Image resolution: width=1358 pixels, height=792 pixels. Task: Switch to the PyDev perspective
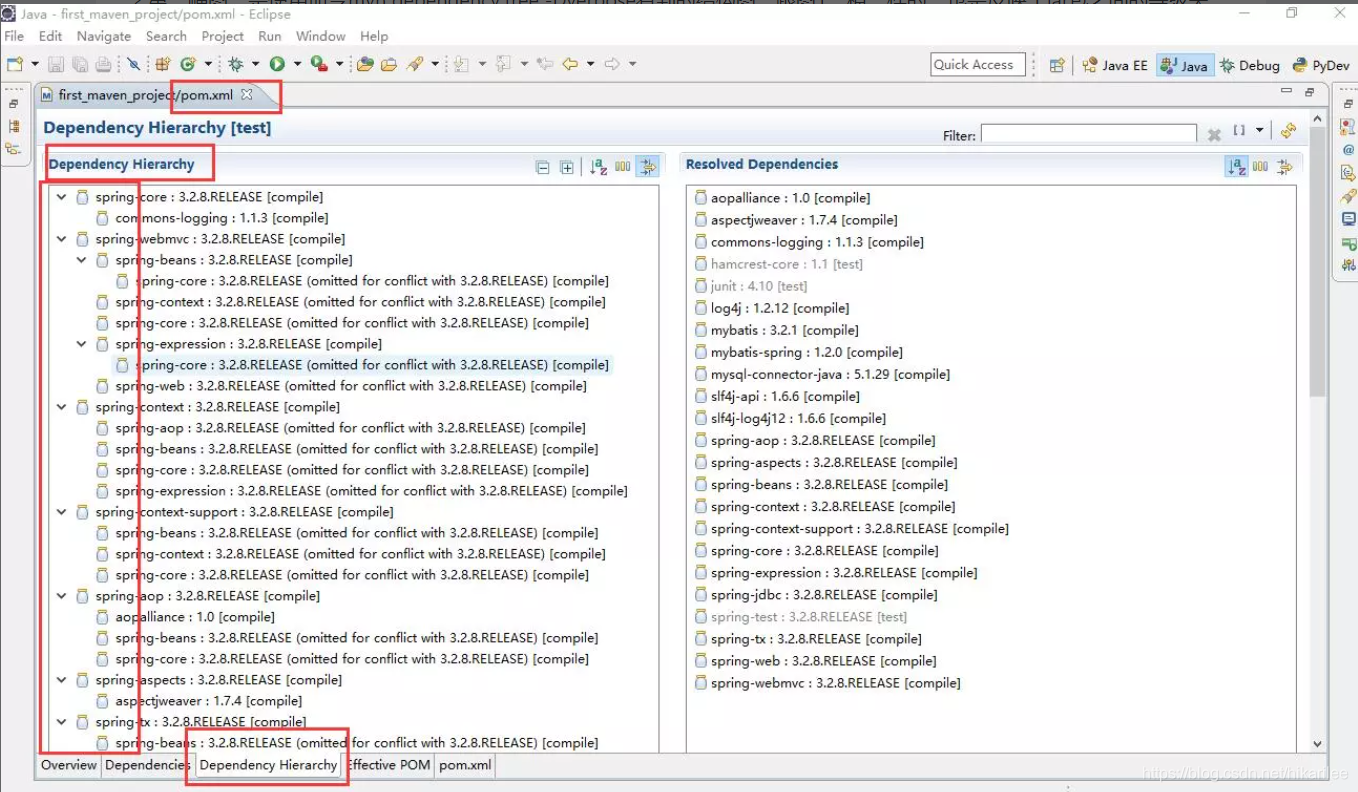tap(1321, 65)
